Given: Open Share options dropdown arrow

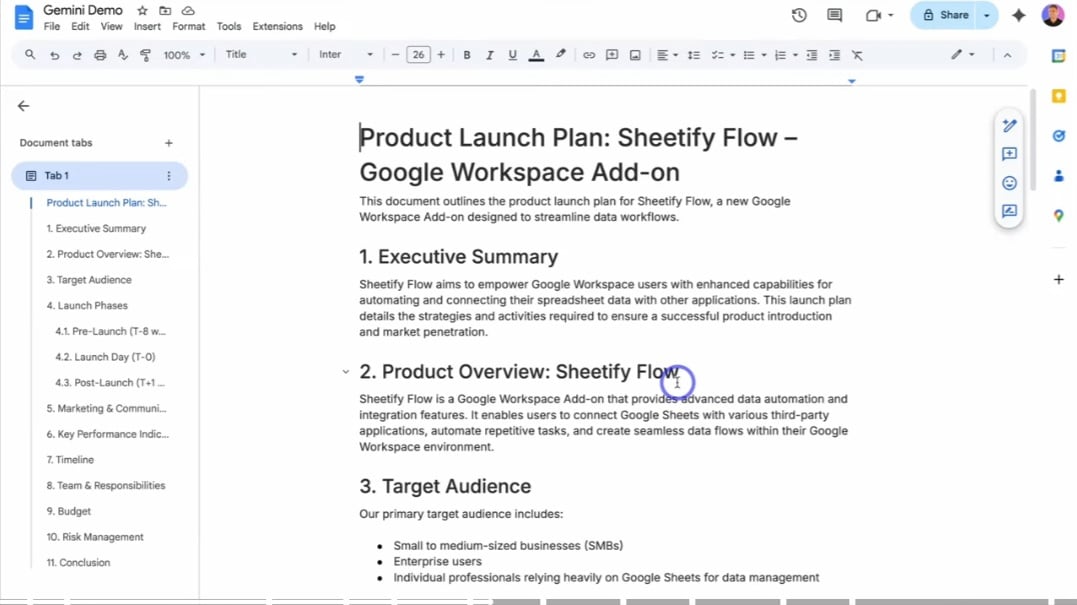Looking at the screenshot, I should coord(987,15).
